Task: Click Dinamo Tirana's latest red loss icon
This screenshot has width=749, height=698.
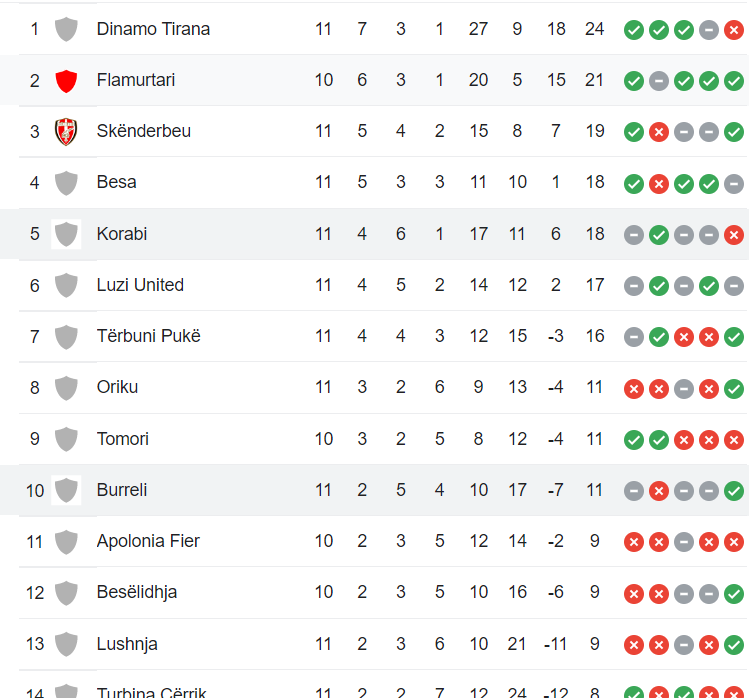Action: pyautogui.click(x=734, y=30)
